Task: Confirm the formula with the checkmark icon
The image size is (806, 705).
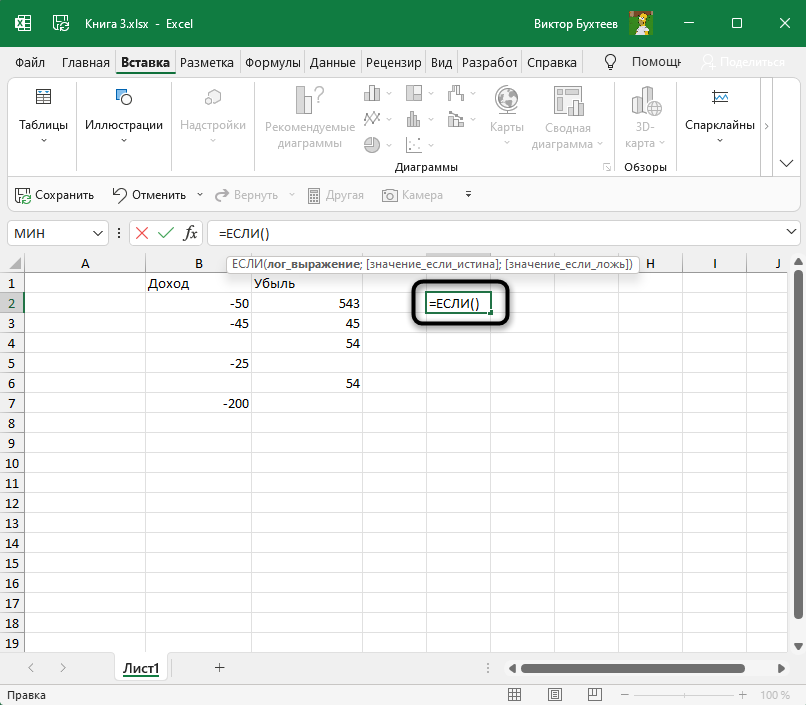Action: point(166,233)
